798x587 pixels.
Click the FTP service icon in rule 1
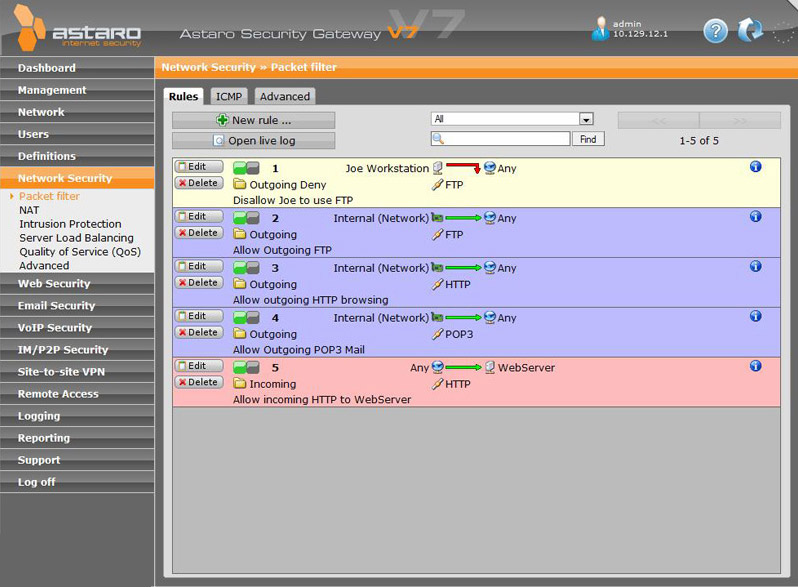tap(437, 184)
